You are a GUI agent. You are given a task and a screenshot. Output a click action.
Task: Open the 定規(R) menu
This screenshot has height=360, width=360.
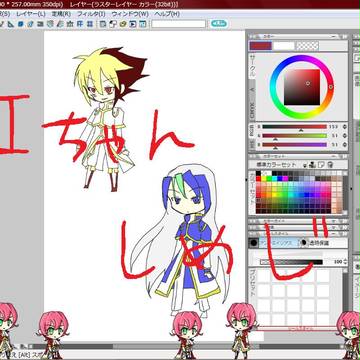[61, 14]
